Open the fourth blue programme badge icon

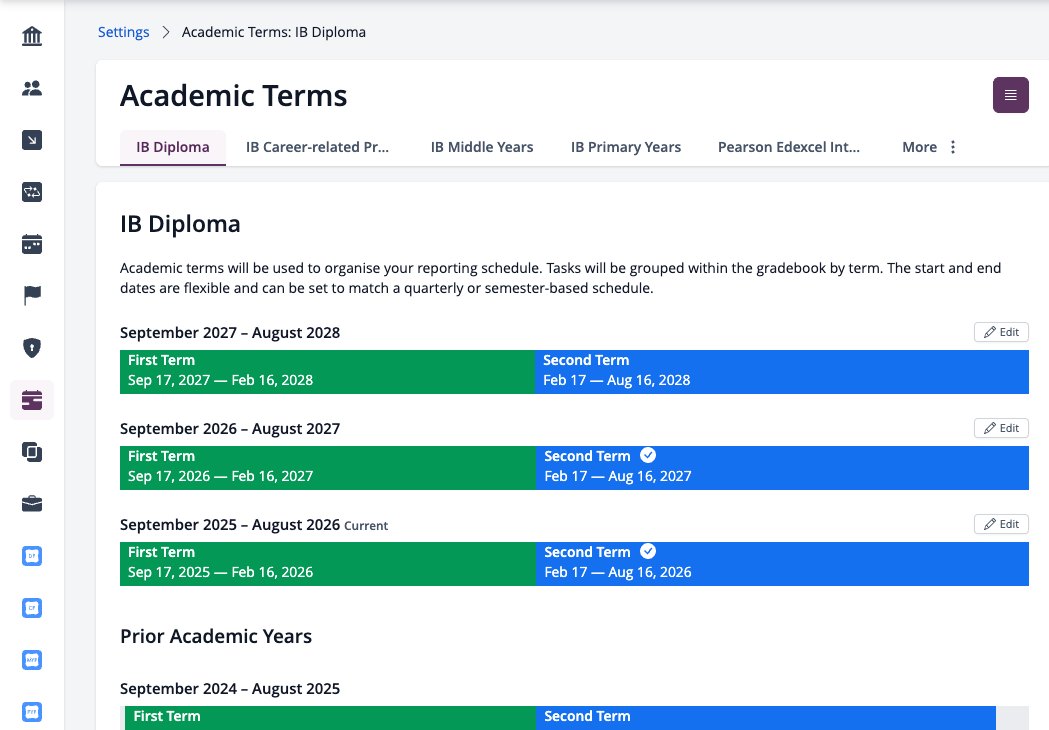[31, 712]
